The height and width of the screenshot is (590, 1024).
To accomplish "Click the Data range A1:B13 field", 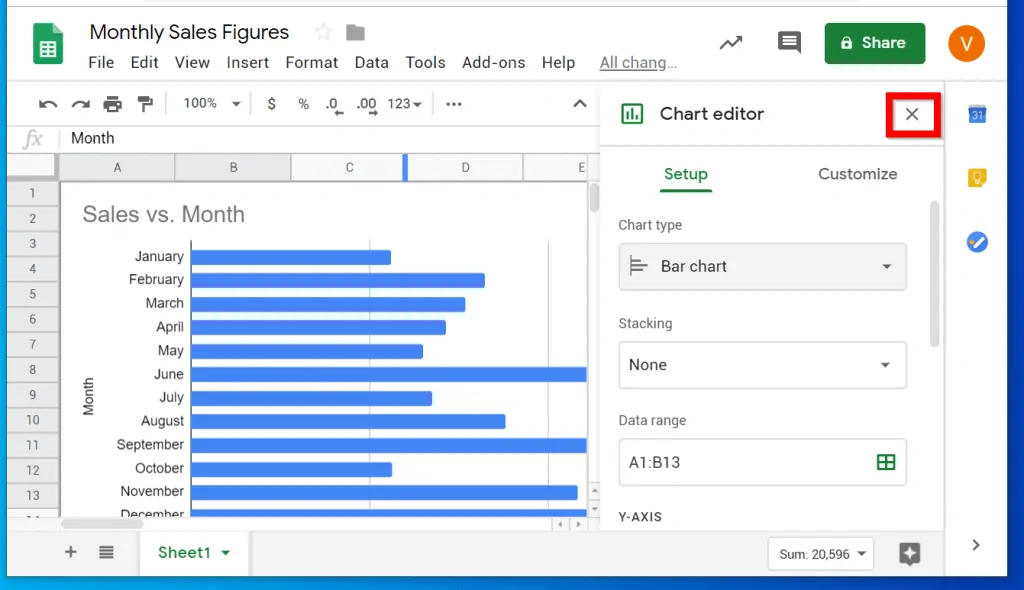I will pos(745,462).
